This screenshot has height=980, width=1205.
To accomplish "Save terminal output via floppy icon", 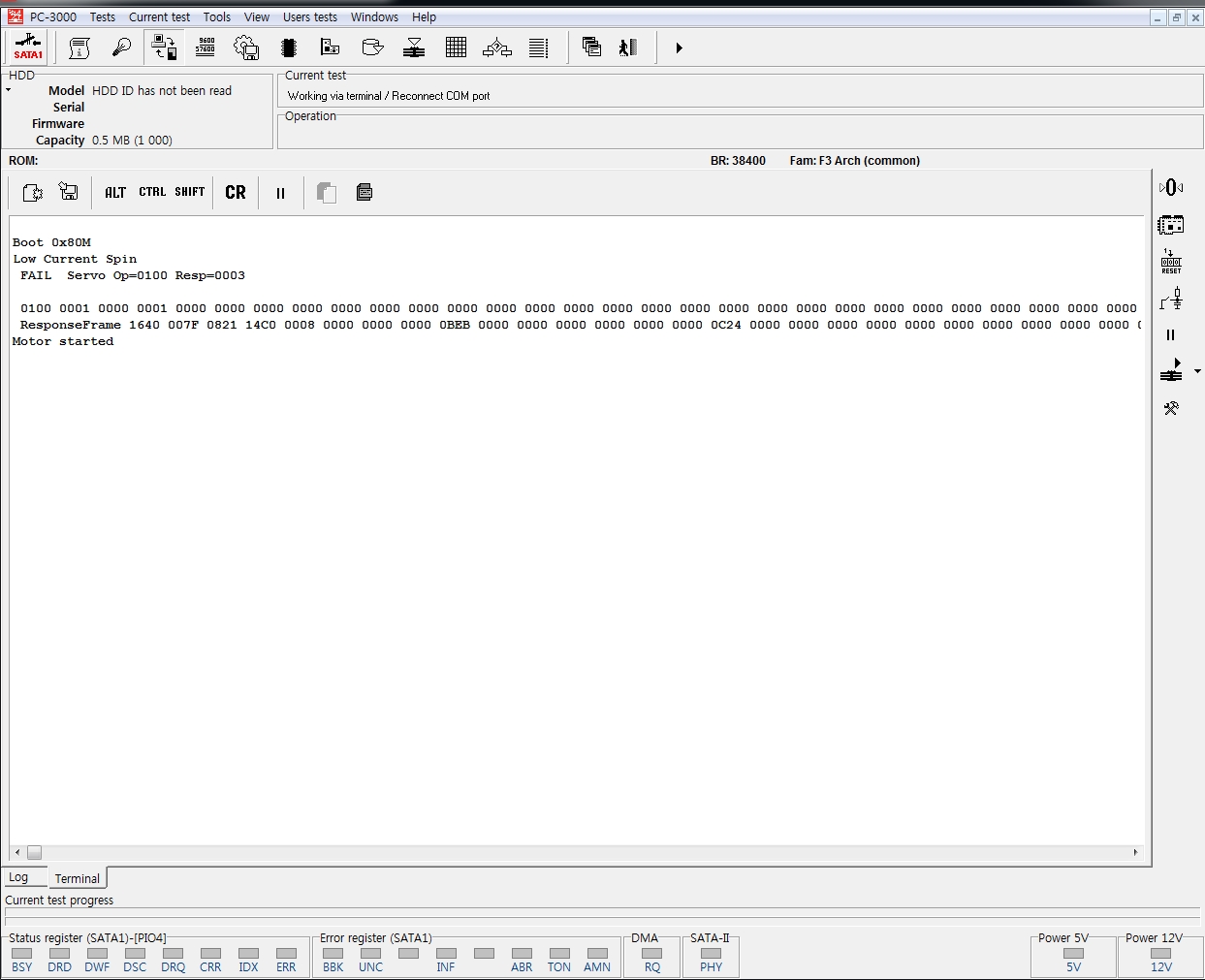I will [x=69, y=192].
